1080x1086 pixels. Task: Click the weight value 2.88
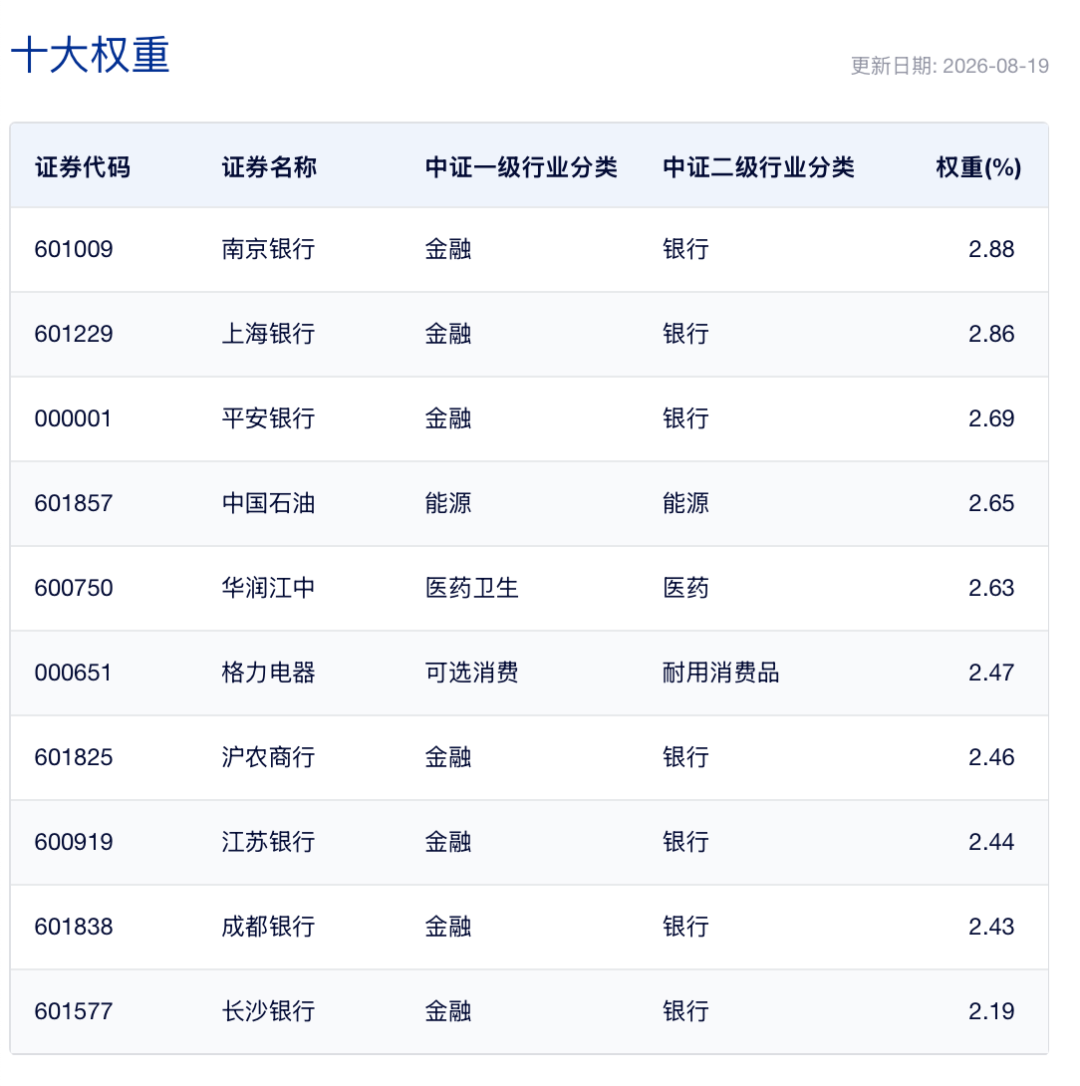click(991, 249)
